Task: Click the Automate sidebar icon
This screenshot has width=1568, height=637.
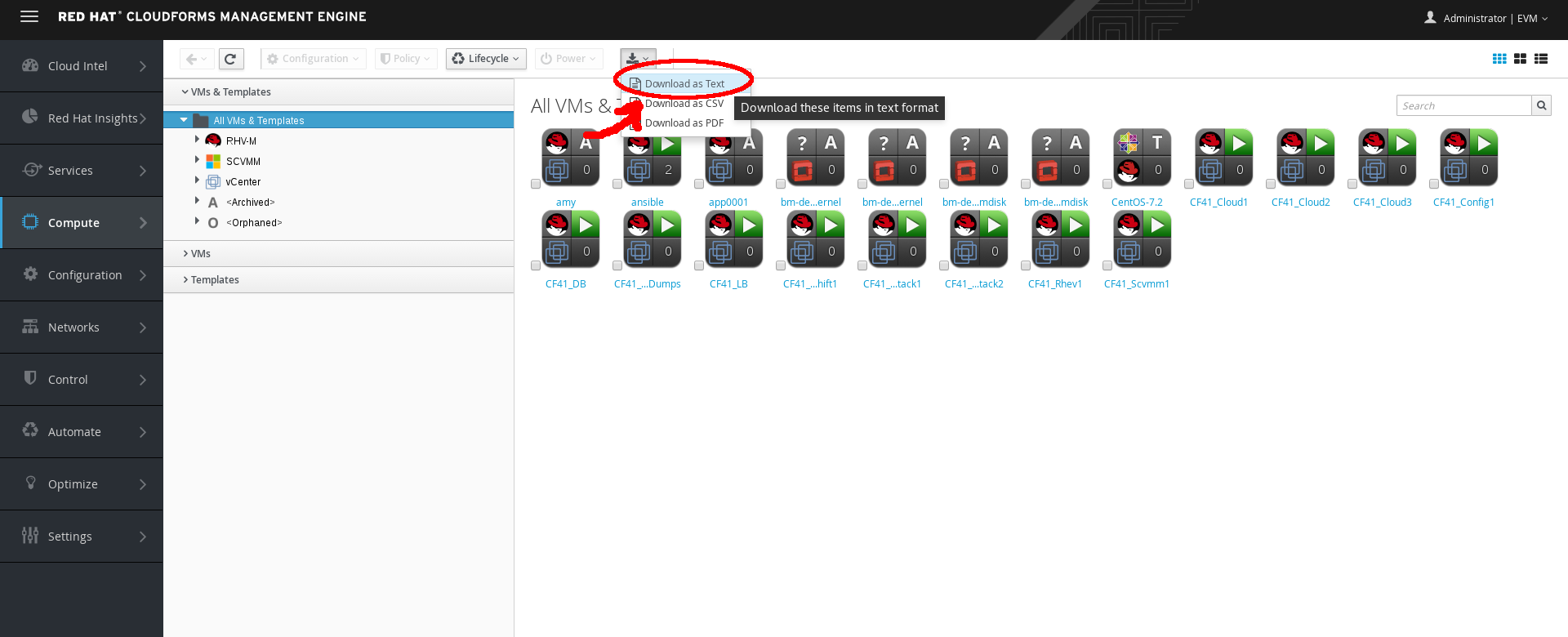Action: coord(30,430)
